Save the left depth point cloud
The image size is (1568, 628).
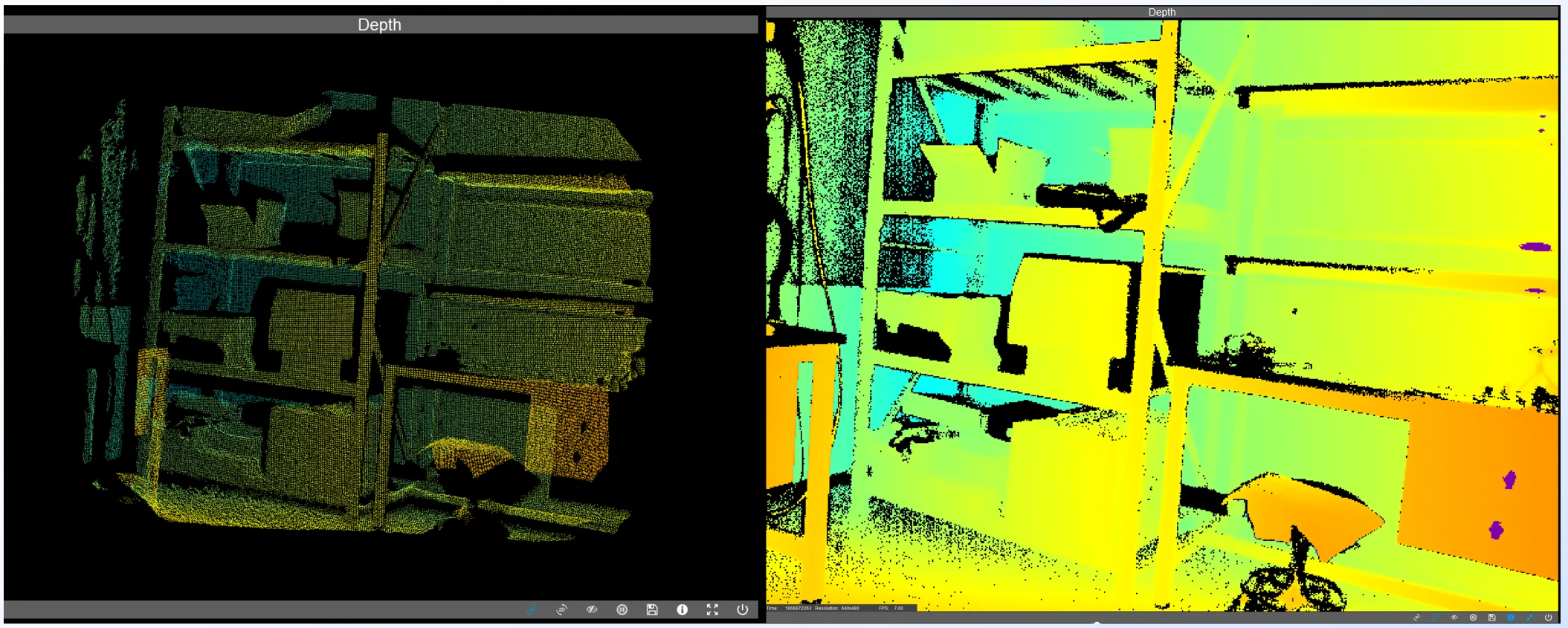[x=652, y=609]
